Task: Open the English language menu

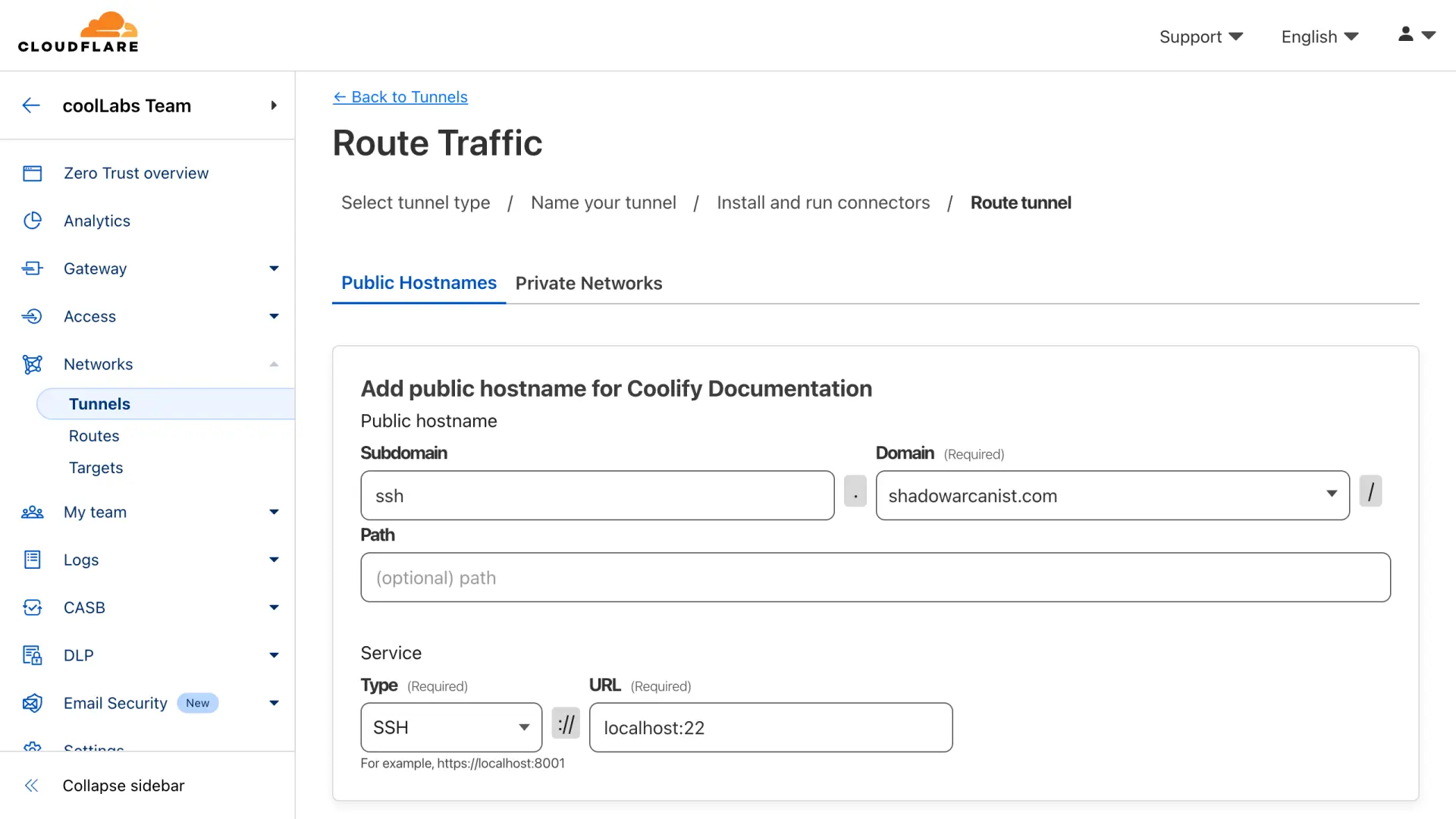Action: coord(1319,36)
